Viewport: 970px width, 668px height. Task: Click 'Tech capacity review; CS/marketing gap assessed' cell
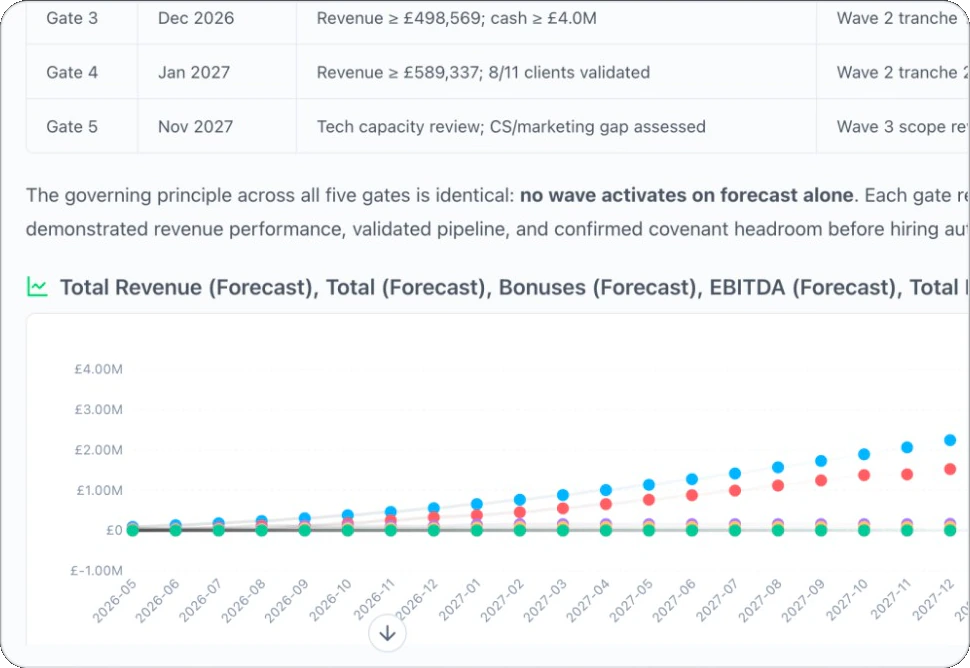tap(556, 127)
